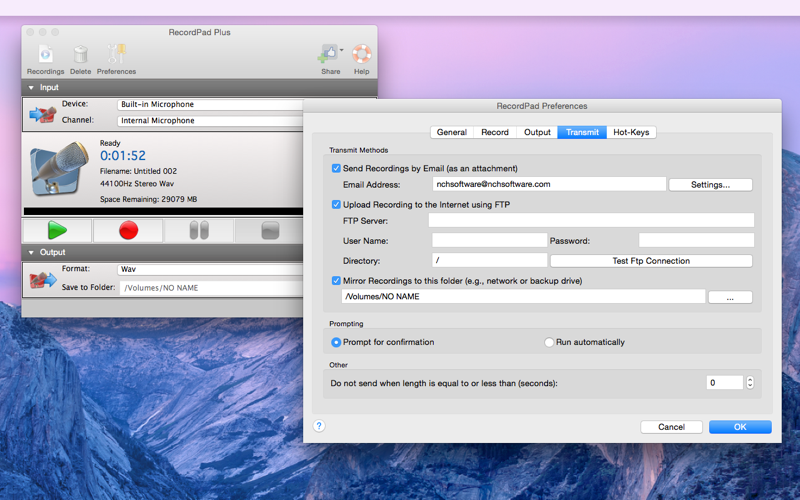This screenshot has height=500, width=800.
Task: Open the Help lifebuoy icon
Action: coord(361,54)
